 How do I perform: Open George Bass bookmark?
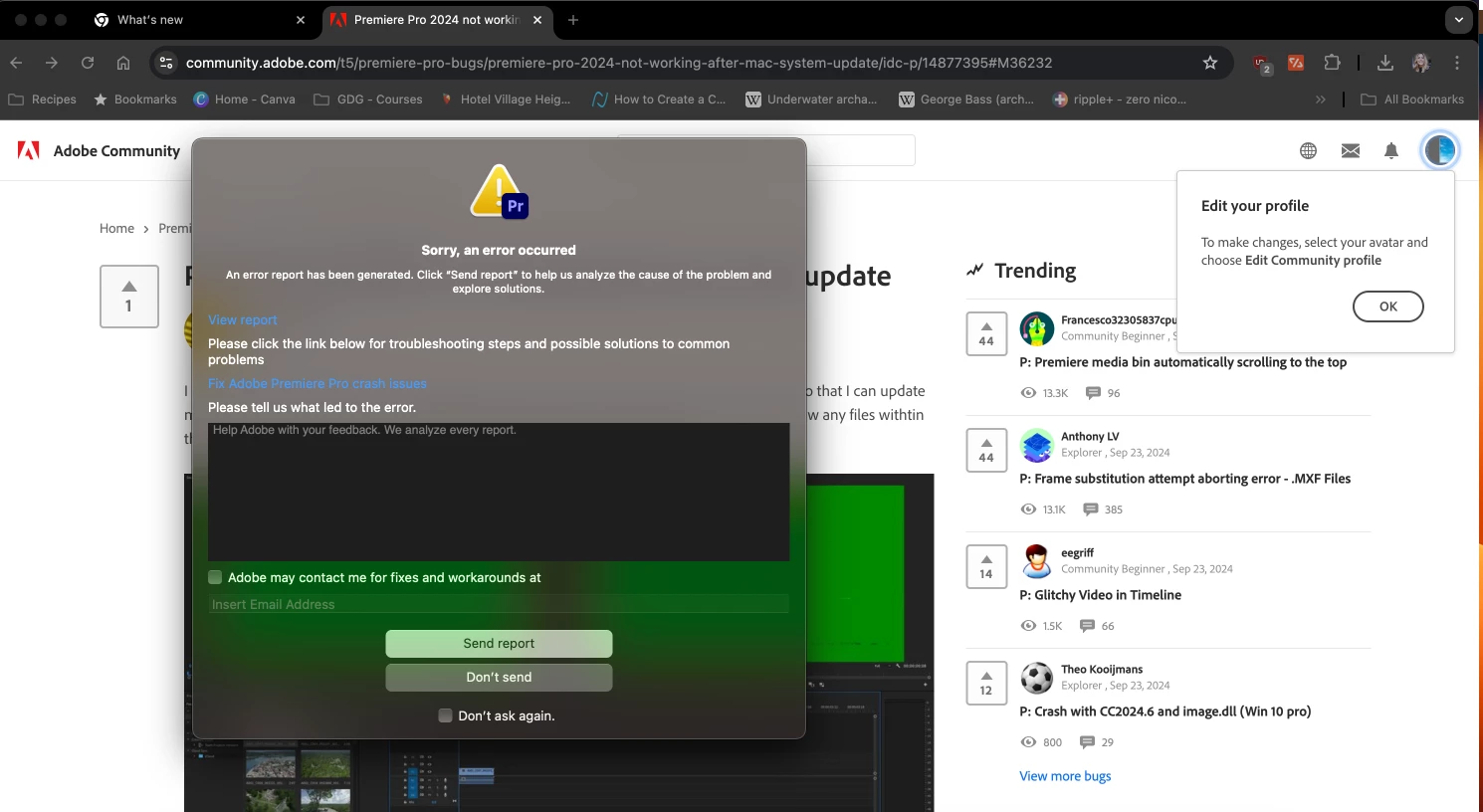[966, 100]
